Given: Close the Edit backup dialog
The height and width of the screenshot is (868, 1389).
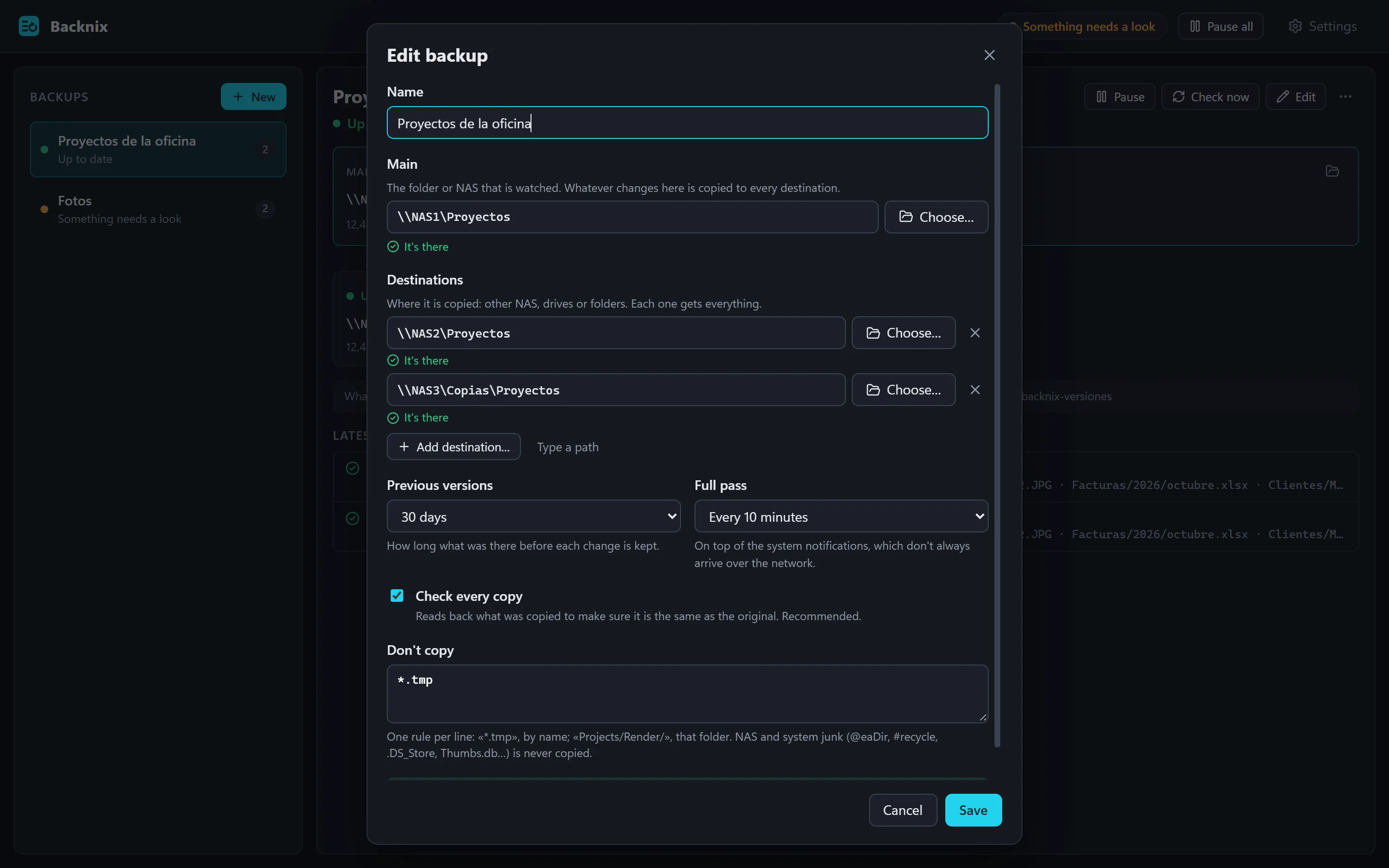Looking at the screenshot, I should (x=989, y=55).
